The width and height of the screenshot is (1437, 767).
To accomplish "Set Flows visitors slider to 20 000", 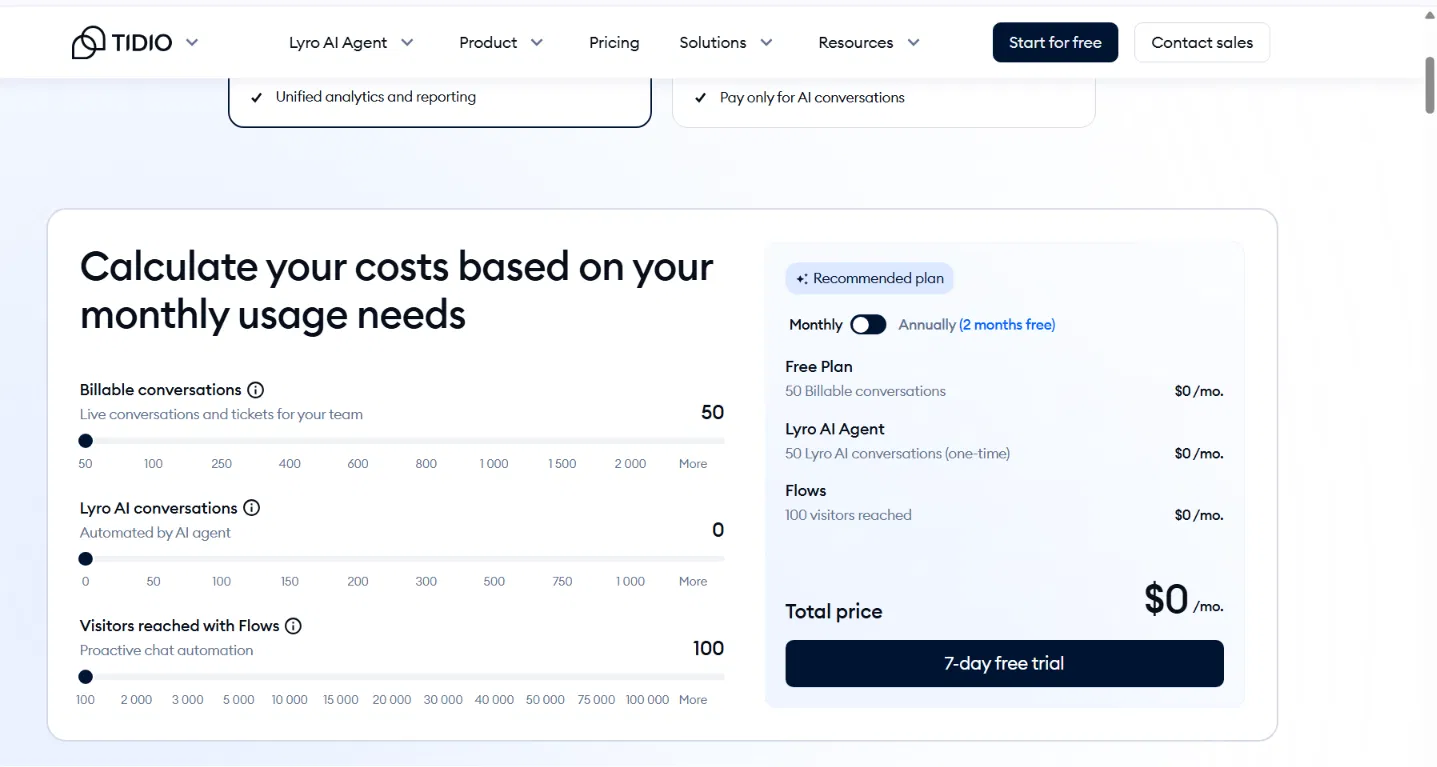I will pyautogui.click(x=392, y=700).
